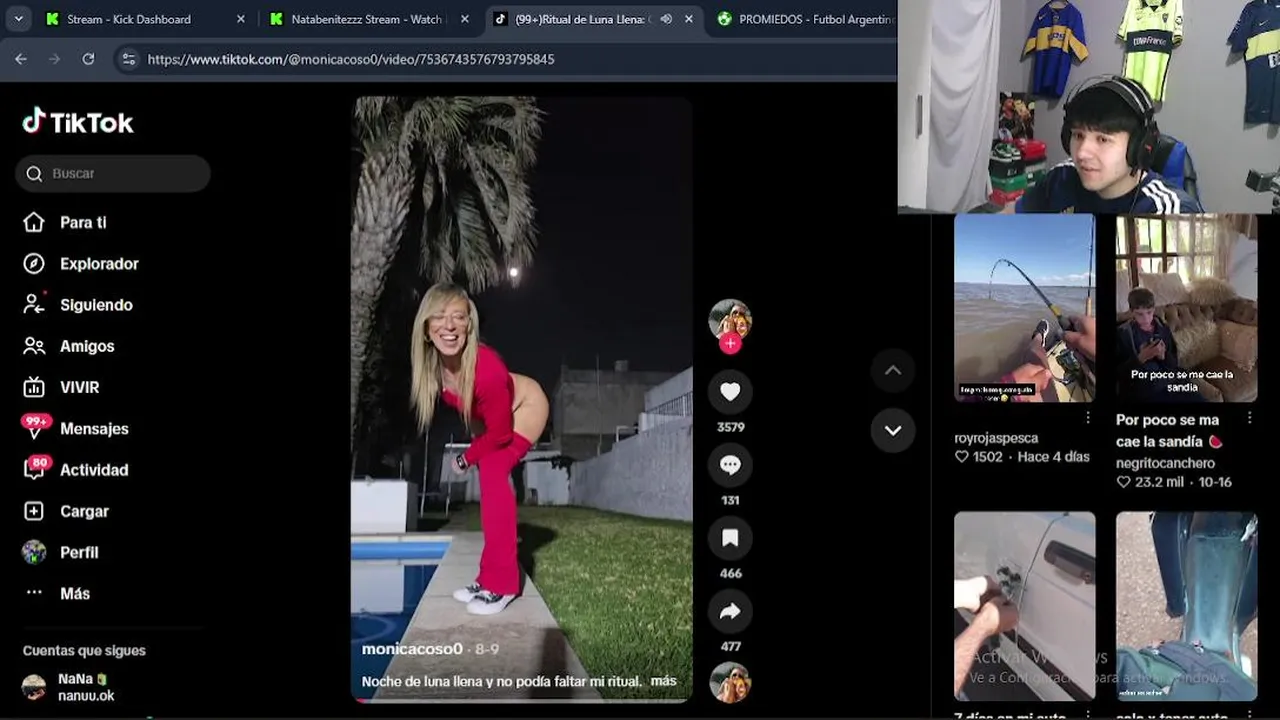The image size is (1280, 720).
Task: Click the 3579 likes count
Action: [730, 427]
